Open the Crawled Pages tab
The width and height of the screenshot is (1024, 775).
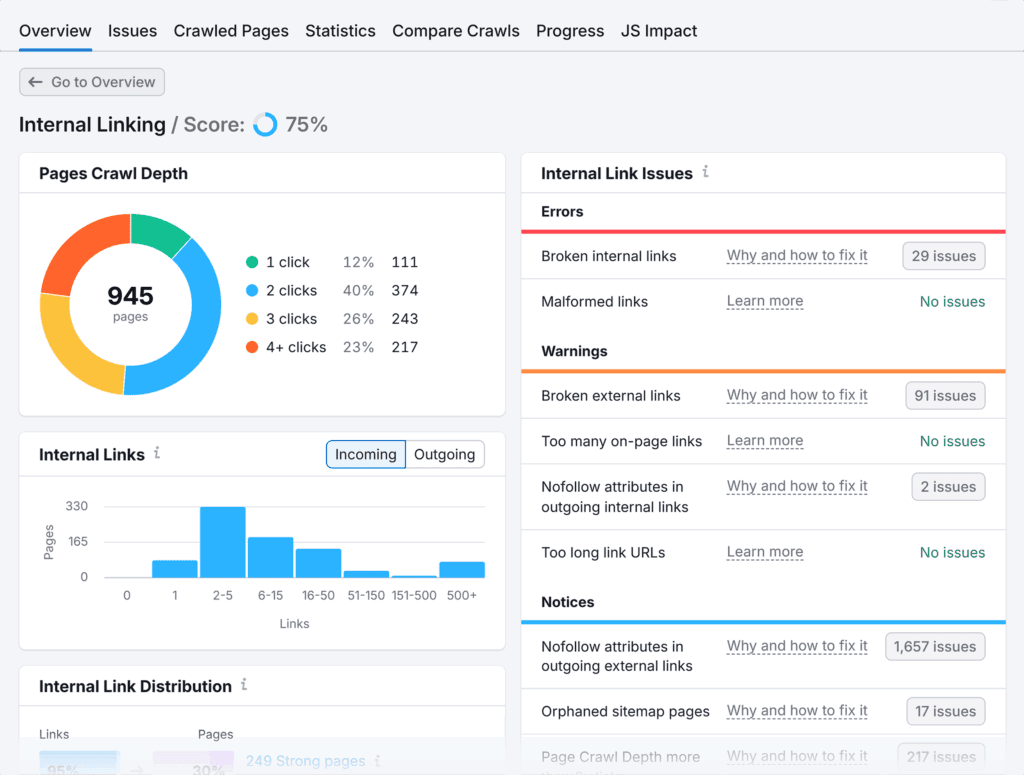pos(231,31)
